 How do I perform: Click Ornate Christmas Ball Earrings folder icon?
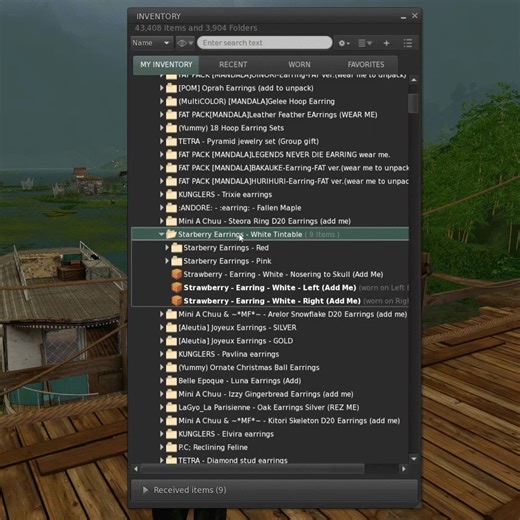(171, 367)
